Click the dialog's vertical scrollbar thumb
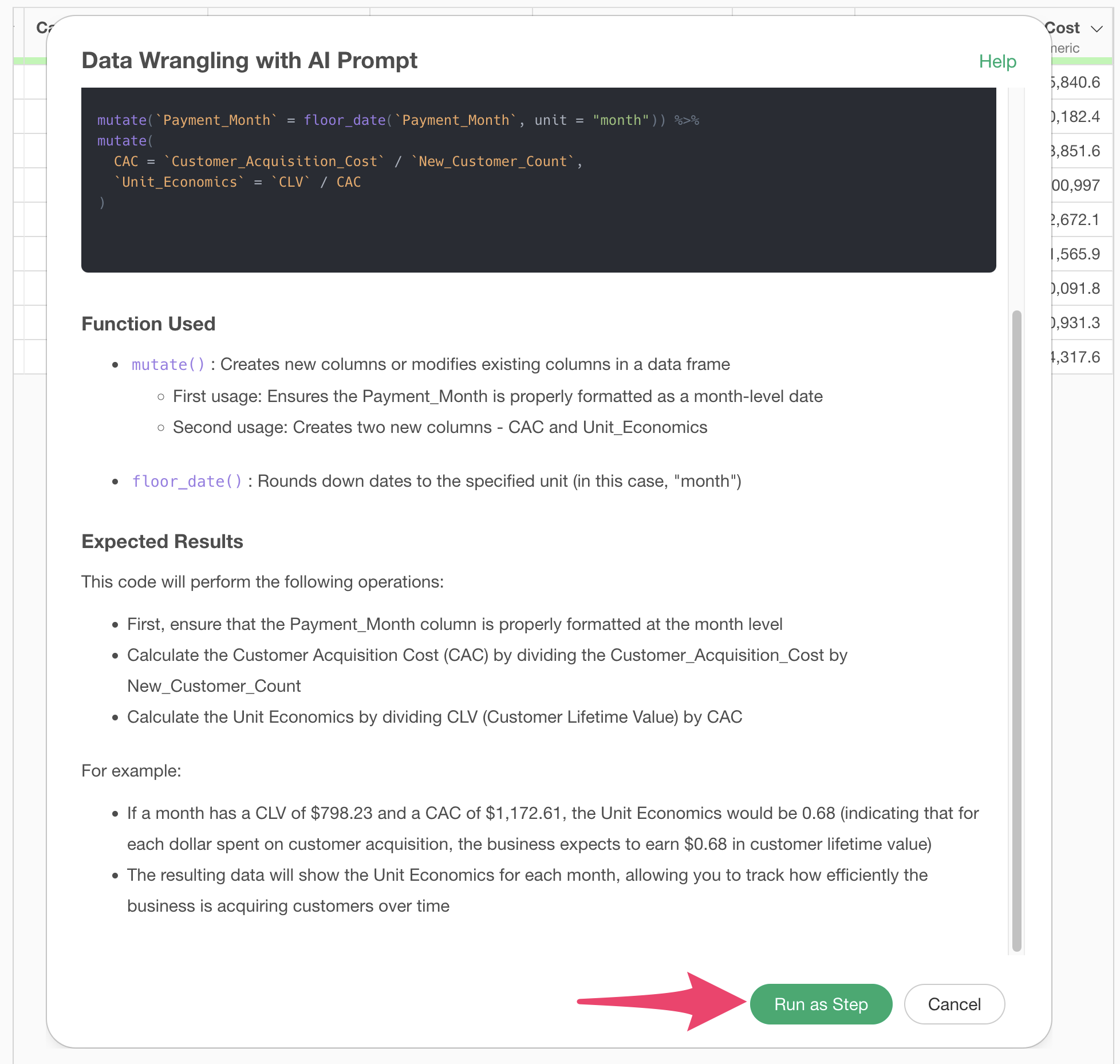Viewport: 1120px width, 1064px height. pyautogui.click(x=1016, y=630)
